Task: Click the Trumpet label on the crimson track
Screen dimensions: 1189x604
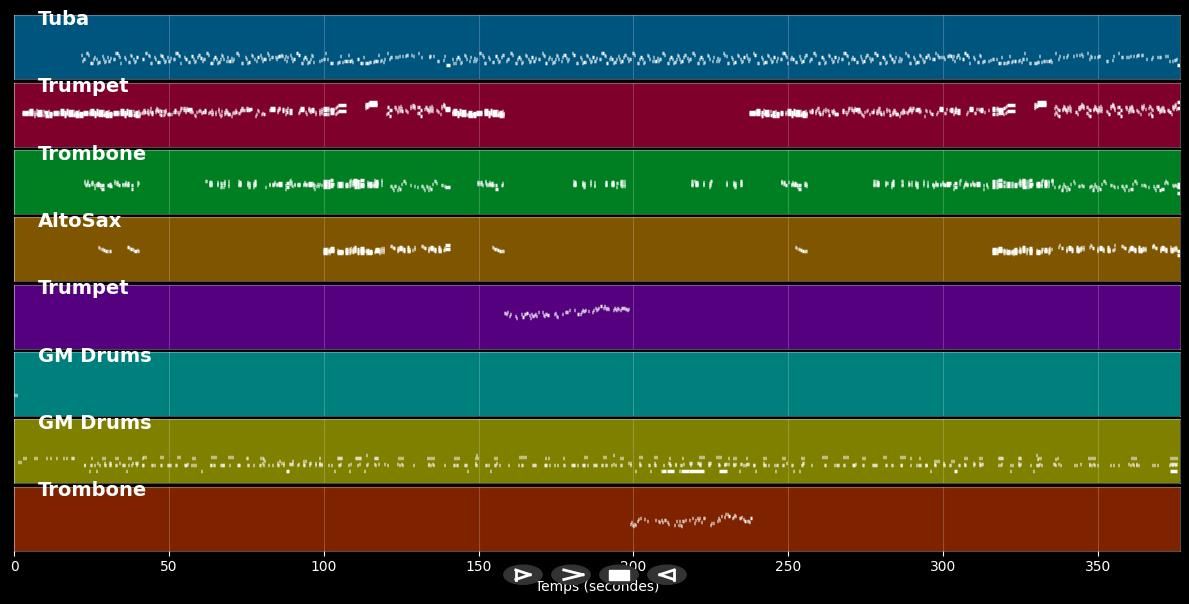Action: click(x=83, y=86)
